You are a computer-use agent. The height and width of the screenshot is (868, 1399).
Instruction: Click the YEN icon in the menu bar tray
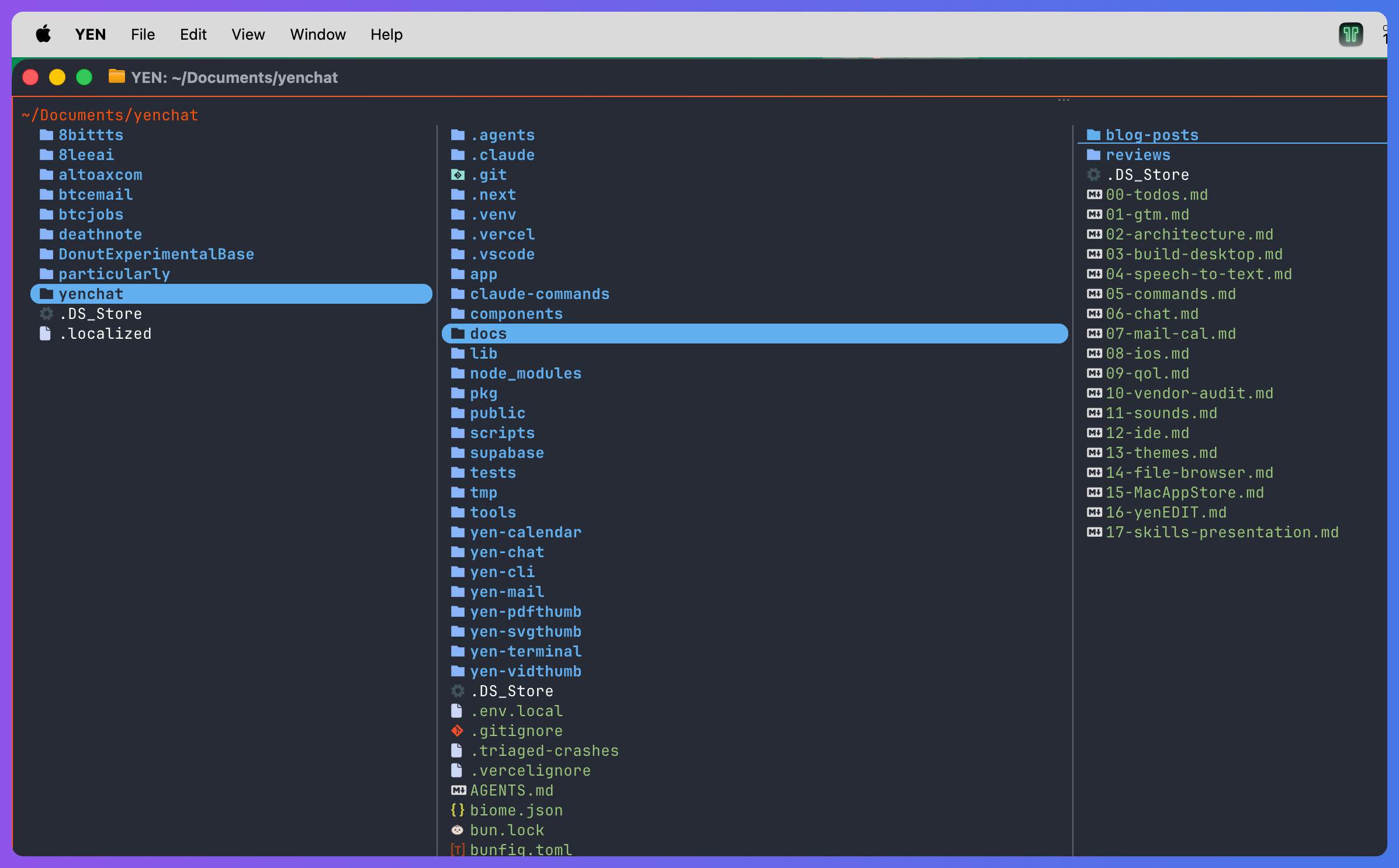(1350, 34)
